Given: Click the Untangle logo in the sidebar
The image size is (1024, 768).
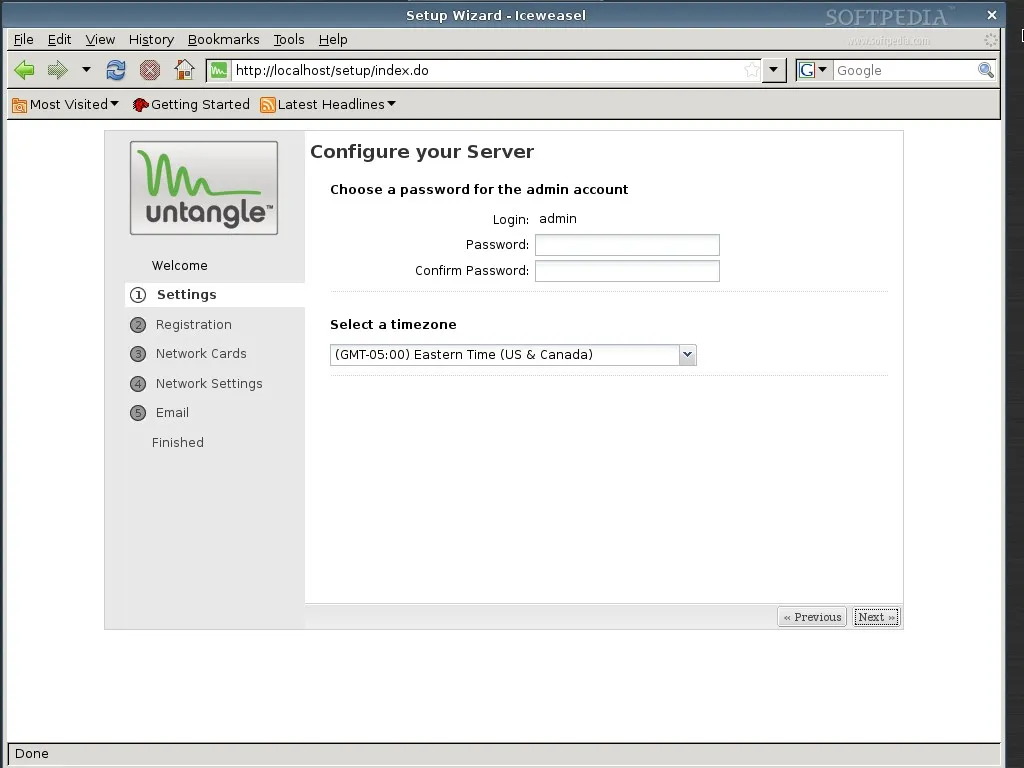Looking at the screenshot, I should point(204,187).
